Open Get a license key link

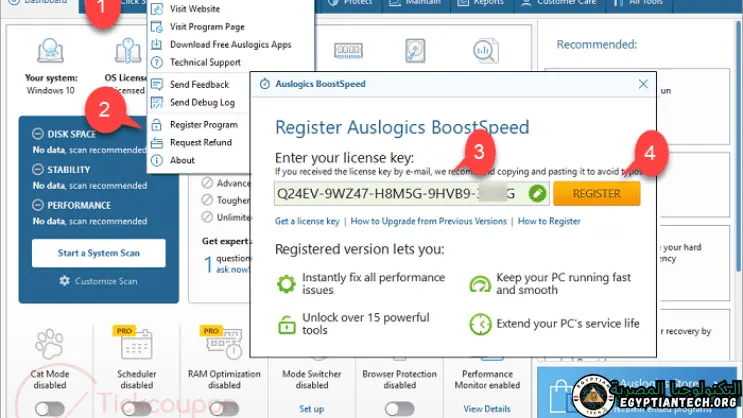[x=307, y=221]
